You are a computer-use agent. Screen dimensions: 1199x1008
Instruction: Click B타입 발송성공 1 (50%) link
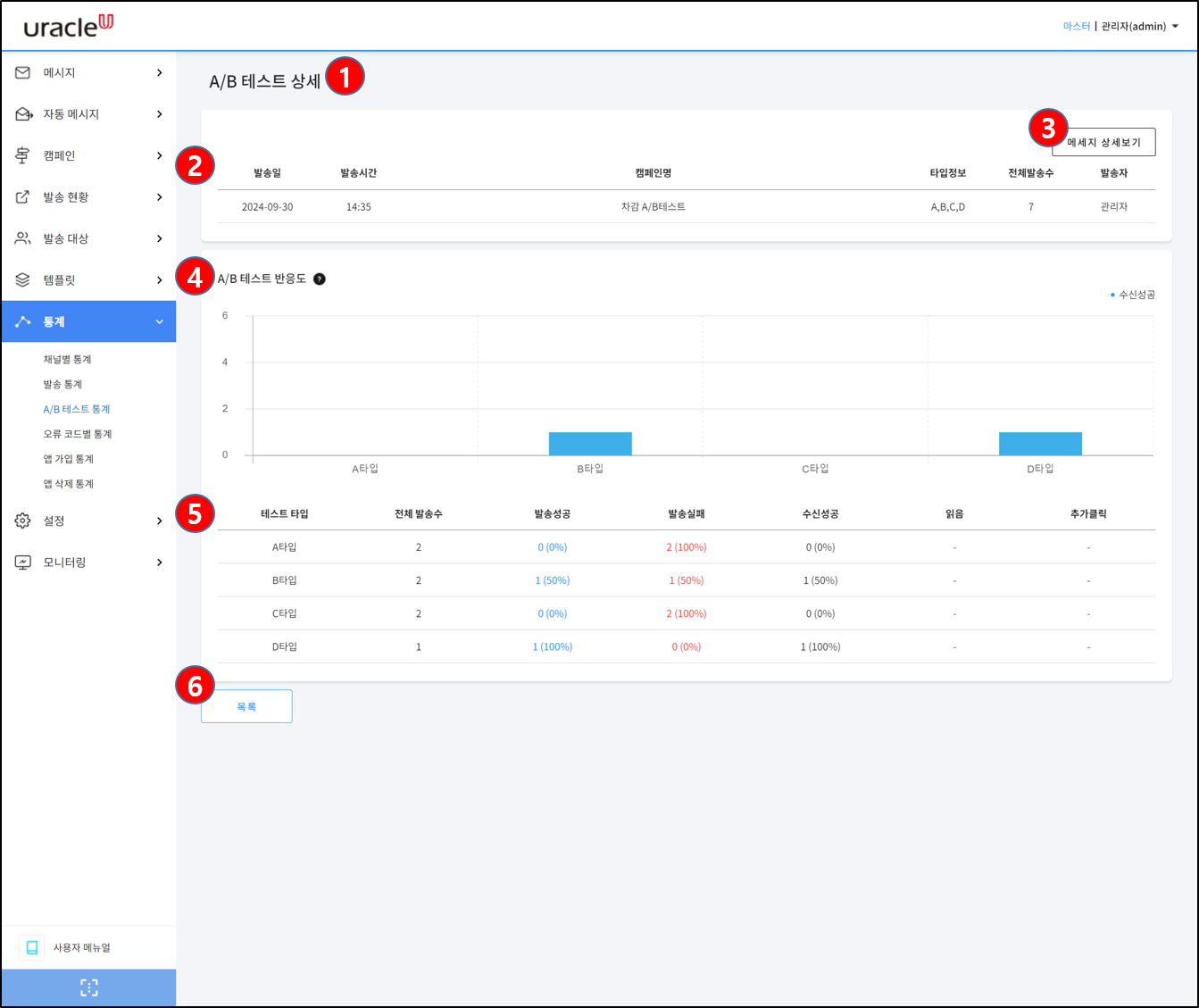point(553,580)
